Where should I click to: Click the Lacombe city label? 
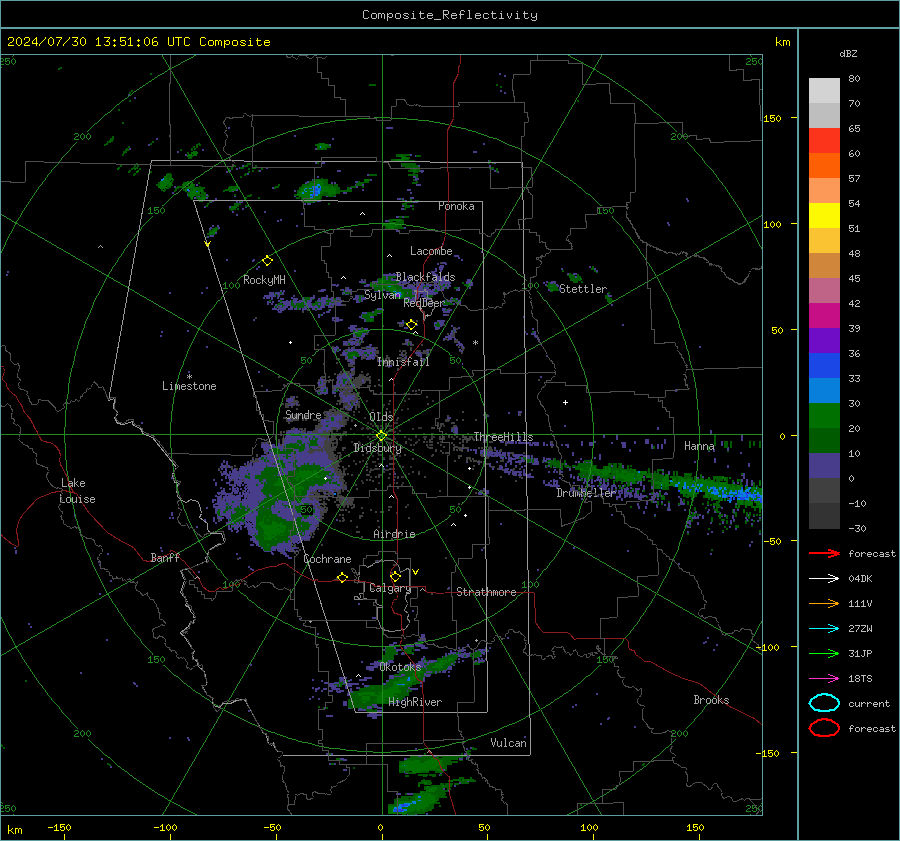(x=431, y=251)
